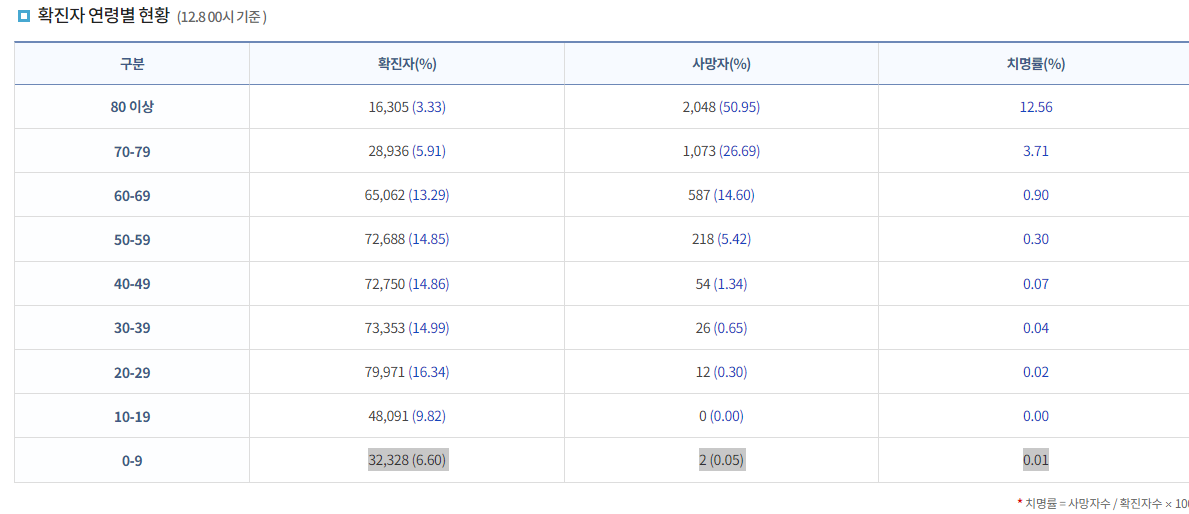
Task: Click the 1,073 (26.69) deaths cell
Action: click(x=721, y=152)
